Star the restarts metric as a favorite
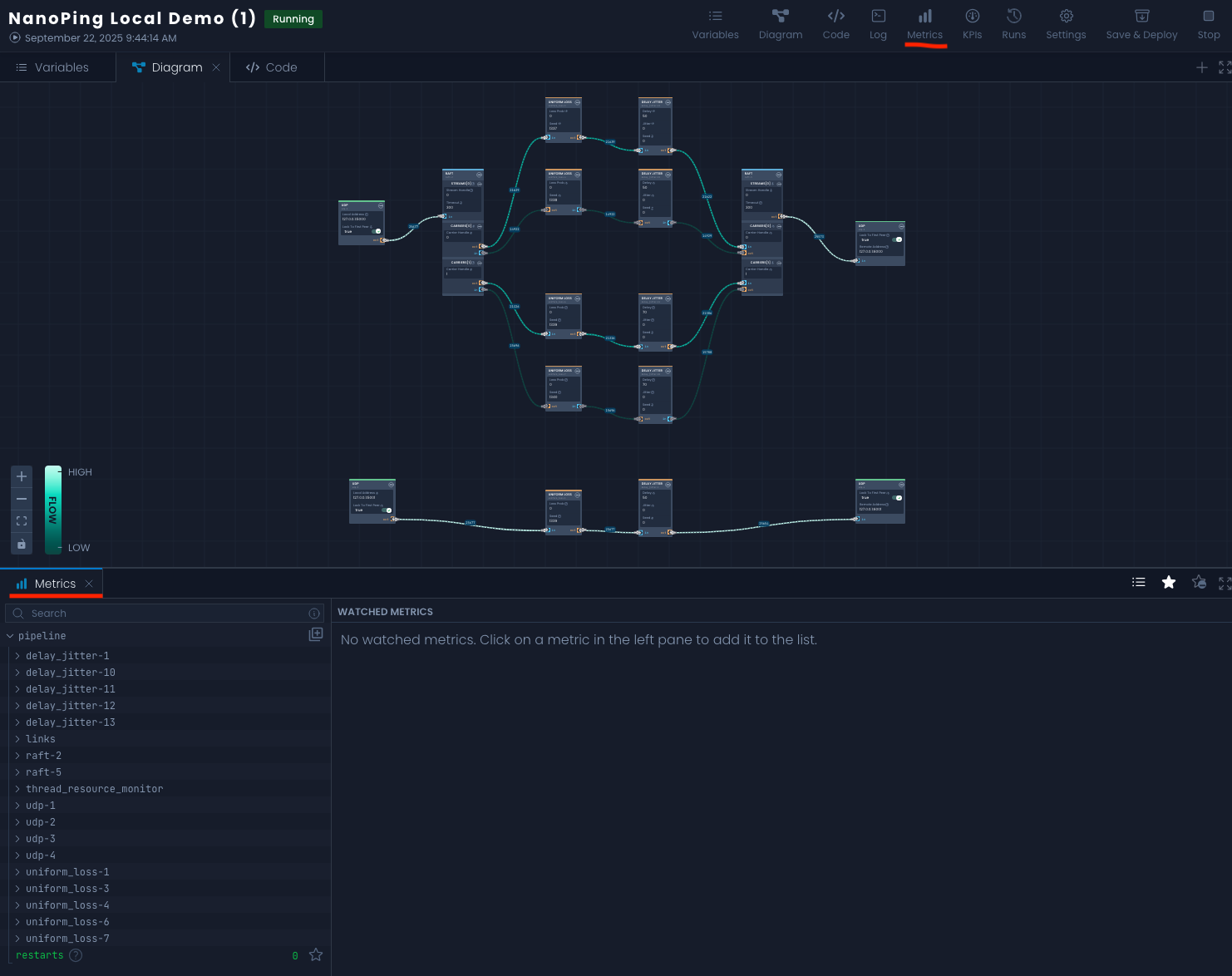 316,954
